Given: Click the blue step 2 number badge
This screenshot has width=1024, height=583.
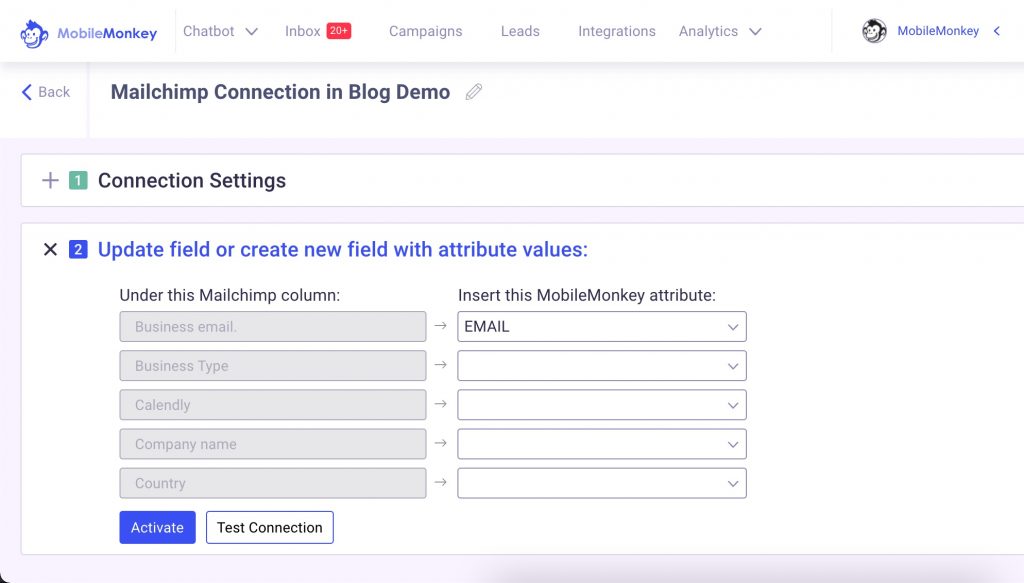Looking at the screenshot, I should (x=78, y=249).
